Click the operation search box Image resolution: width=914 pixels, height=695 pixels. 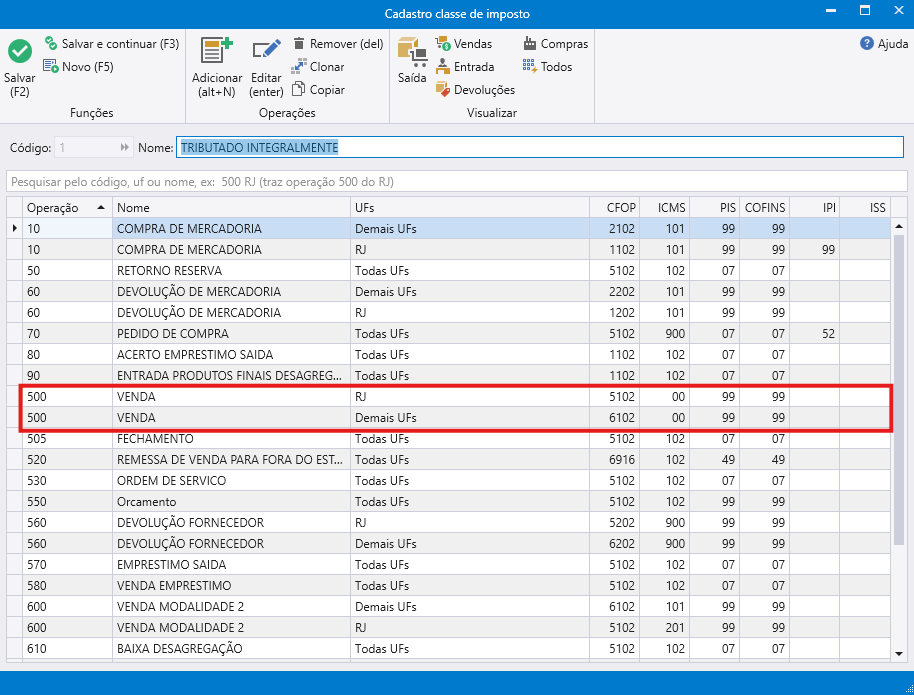coord(456,182)
